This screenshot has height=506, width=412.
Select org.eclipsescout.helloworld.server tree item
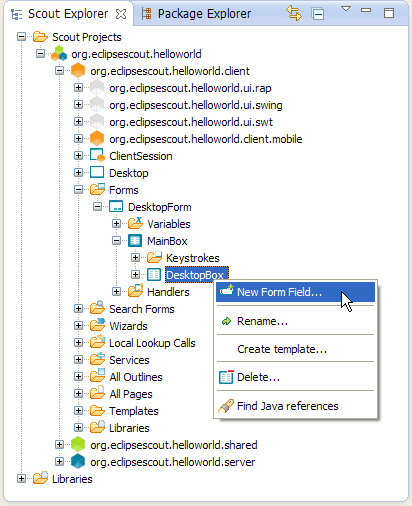tap(173, 462)
